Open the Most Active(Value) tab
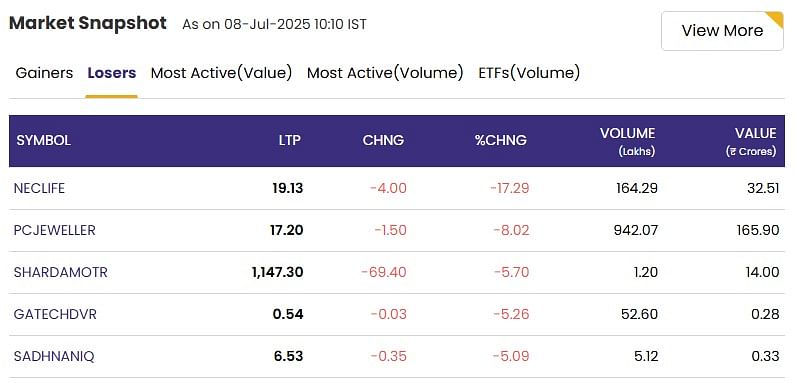This screenshot has height=388, width=794. 221,73
